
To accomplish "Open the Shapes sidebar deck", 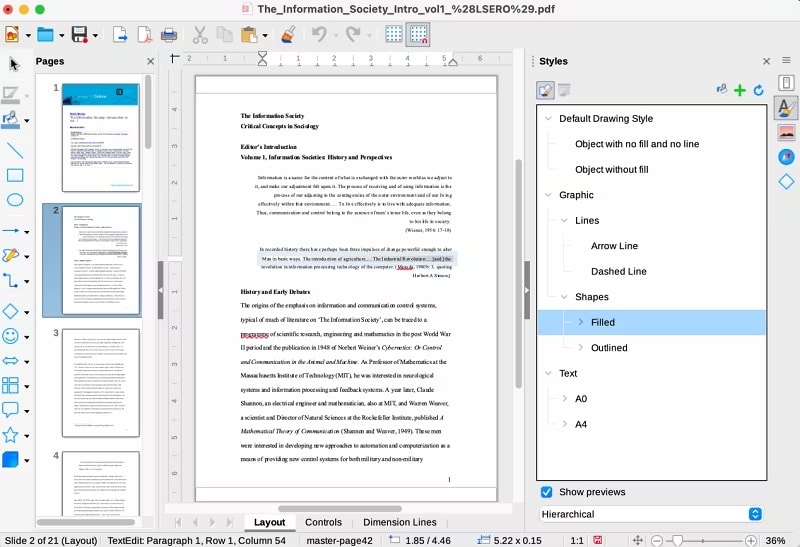I will click(x=786, y=181).
